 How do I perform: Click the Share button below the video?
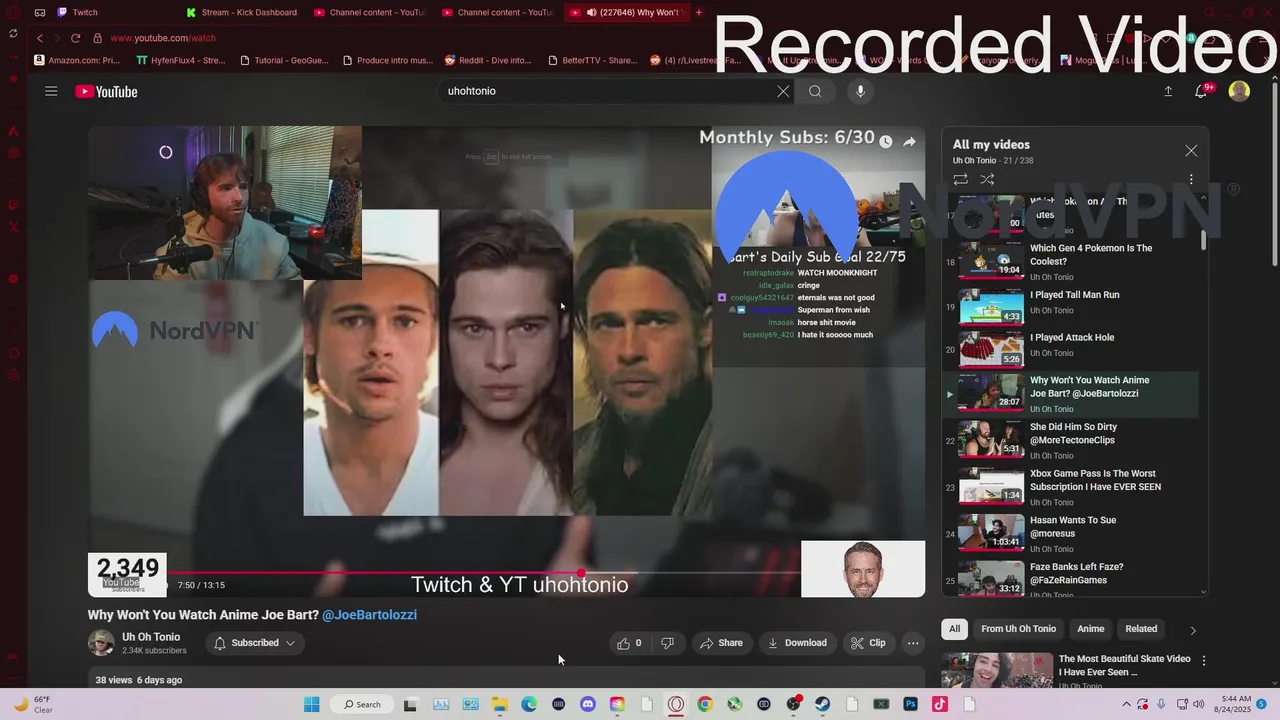coord(721,643)
